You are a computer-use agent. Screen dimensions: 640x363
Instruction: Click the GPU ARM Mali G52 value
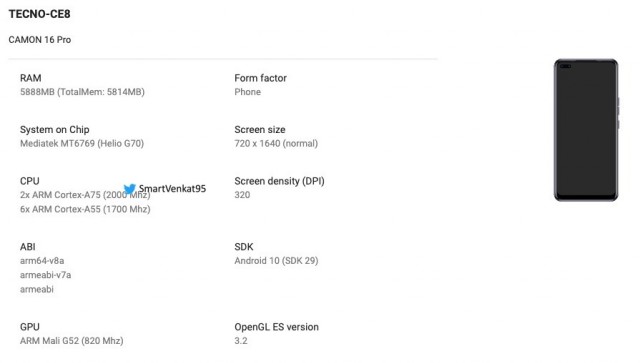[71, 341]
